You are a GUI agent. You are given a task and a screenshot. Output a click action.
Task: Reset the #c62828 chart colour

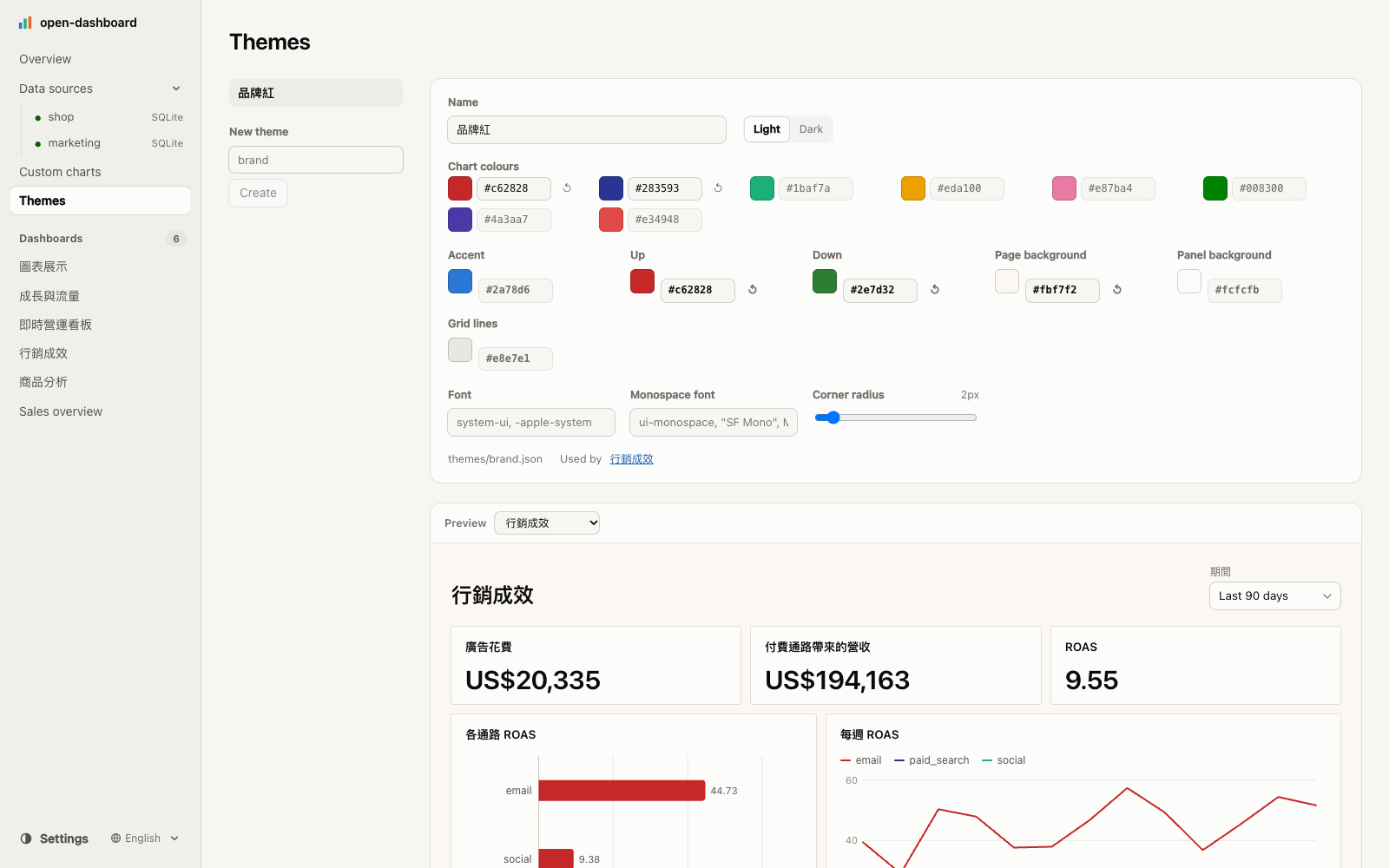coord(567,188)
